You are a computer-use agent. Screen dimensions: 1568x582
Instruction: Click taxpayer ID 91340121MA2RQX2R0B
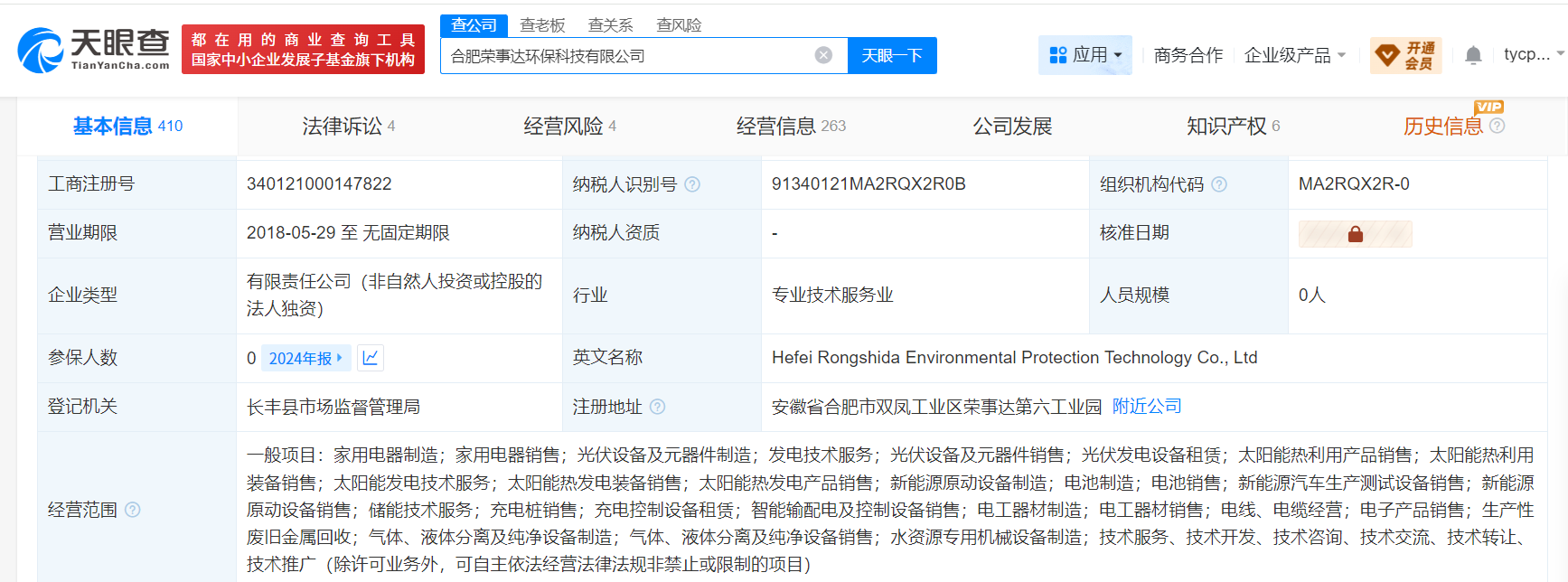coord(869,184)
